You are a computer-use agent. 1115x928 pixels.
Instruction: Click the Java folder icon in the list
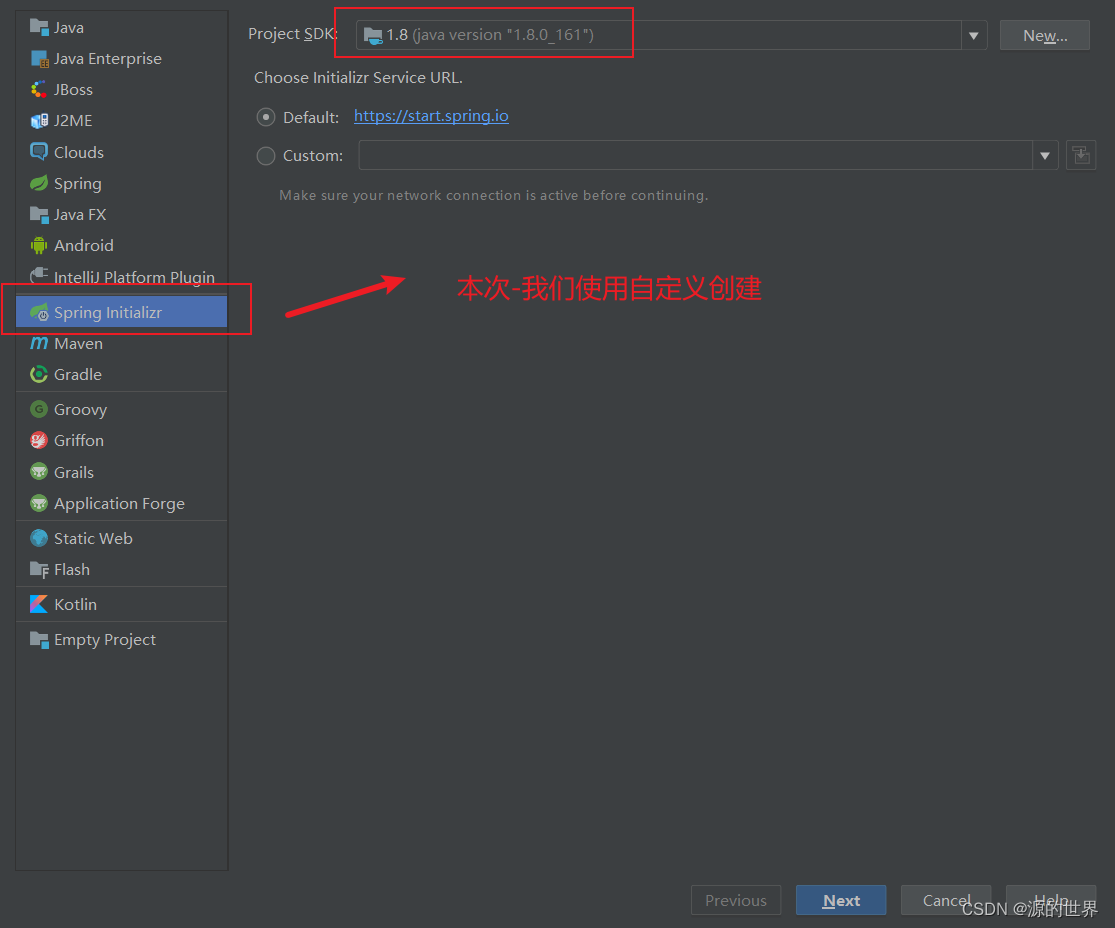click(39, 27)
